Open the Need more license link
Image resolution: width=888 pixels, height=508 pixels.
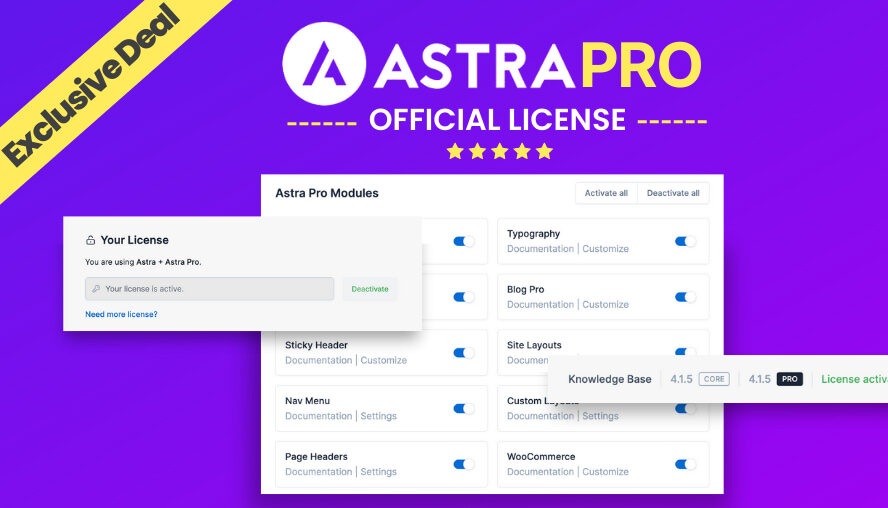[121, 314]
